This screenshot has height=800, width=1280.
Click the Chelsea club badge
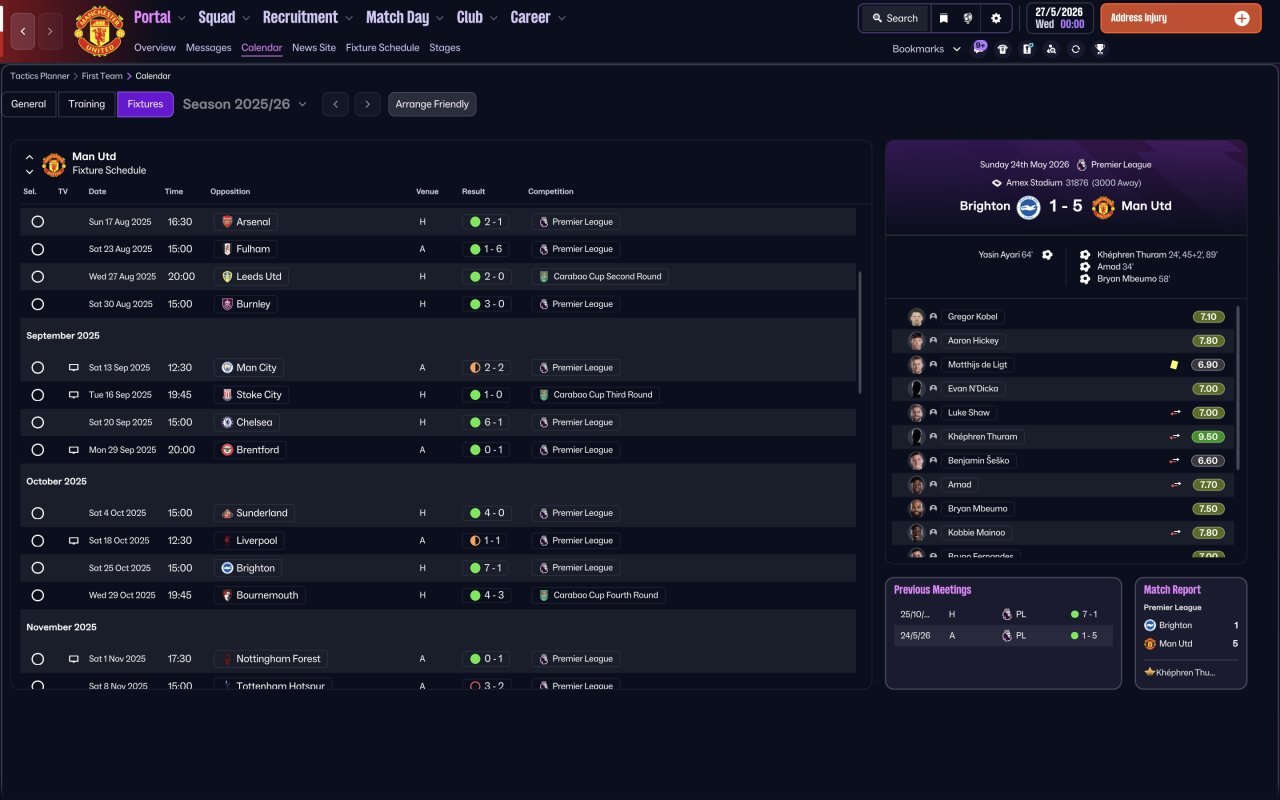(x=227, y=423)
